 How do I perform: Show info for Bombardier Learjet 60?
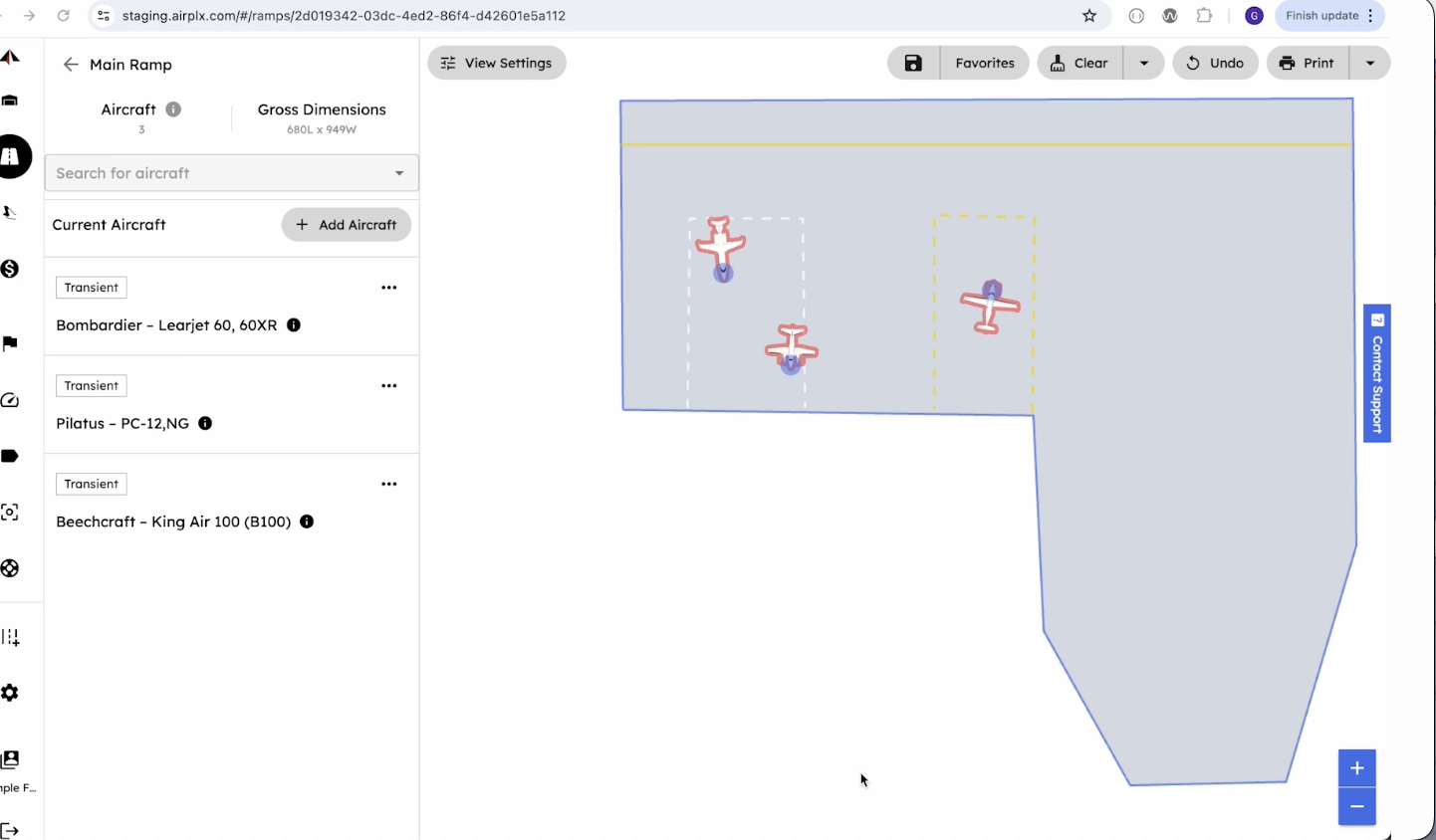[294, 325]
